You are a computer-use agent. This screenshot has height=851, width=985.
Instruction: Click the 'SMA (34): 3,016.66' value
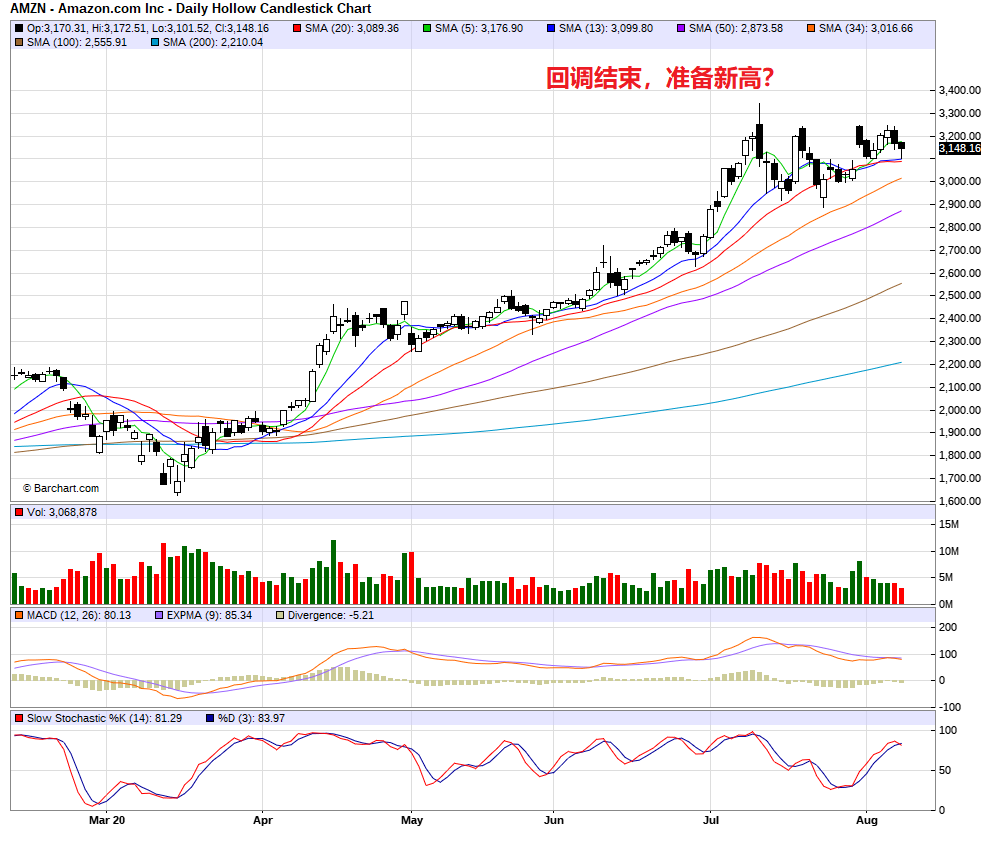(866, 28)
